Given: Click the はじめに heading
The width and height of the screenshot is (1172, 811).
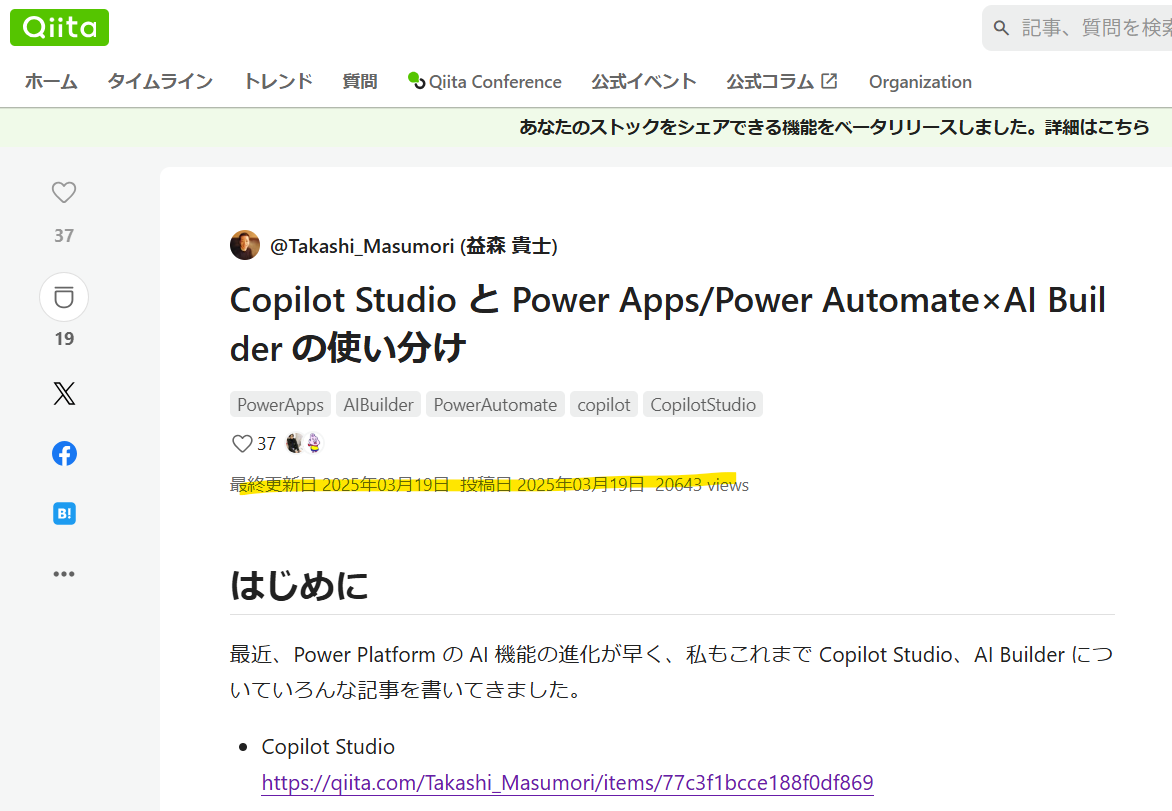Looking at the screenshot, I should [299, 585].
